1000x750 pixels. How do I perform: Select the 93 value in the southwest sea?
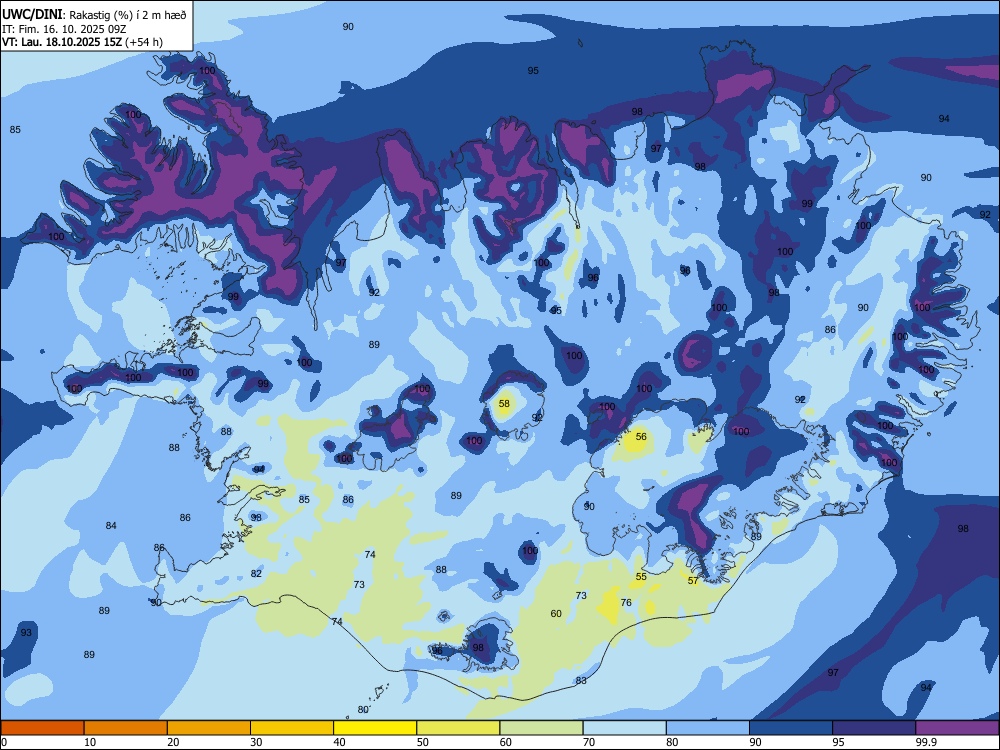26,633
